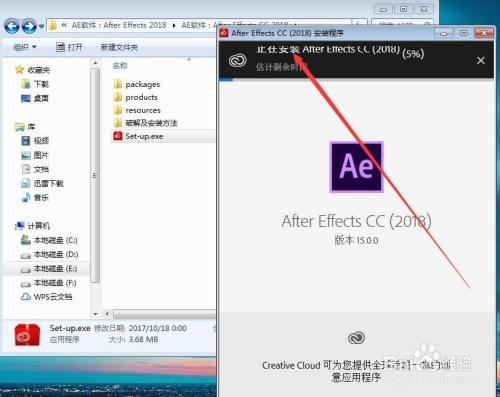Click Creative Cloud icon in installer header

click(238, 60)
